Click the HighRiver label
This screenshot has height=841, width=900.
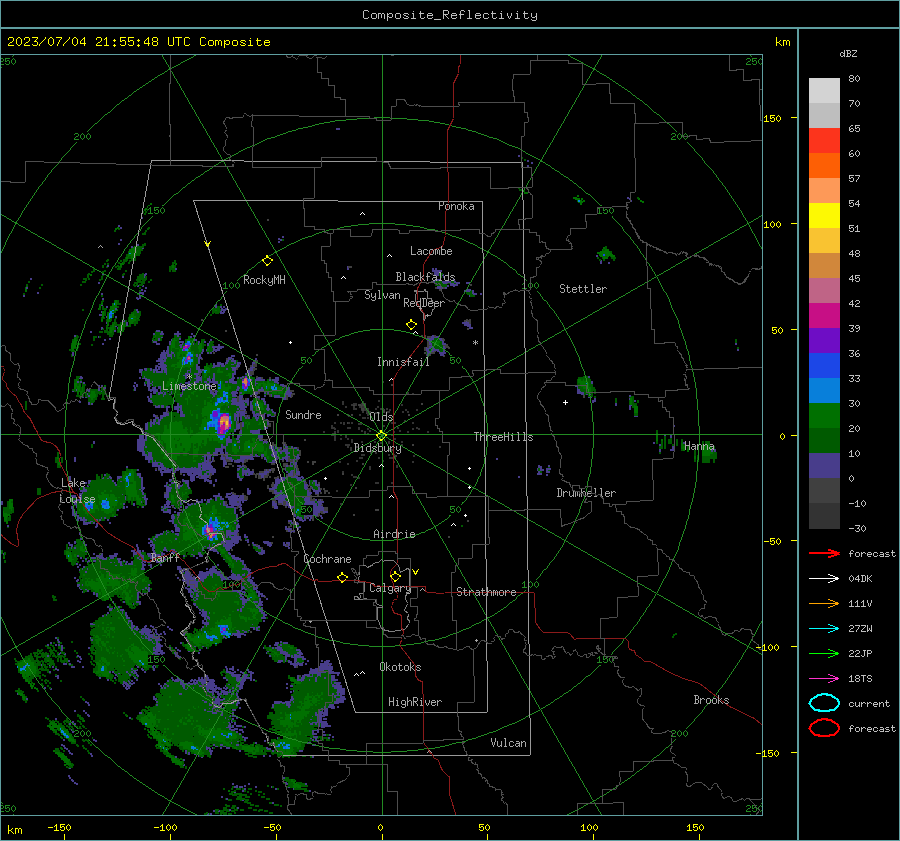pyautogui.click(x=415, y=702)
